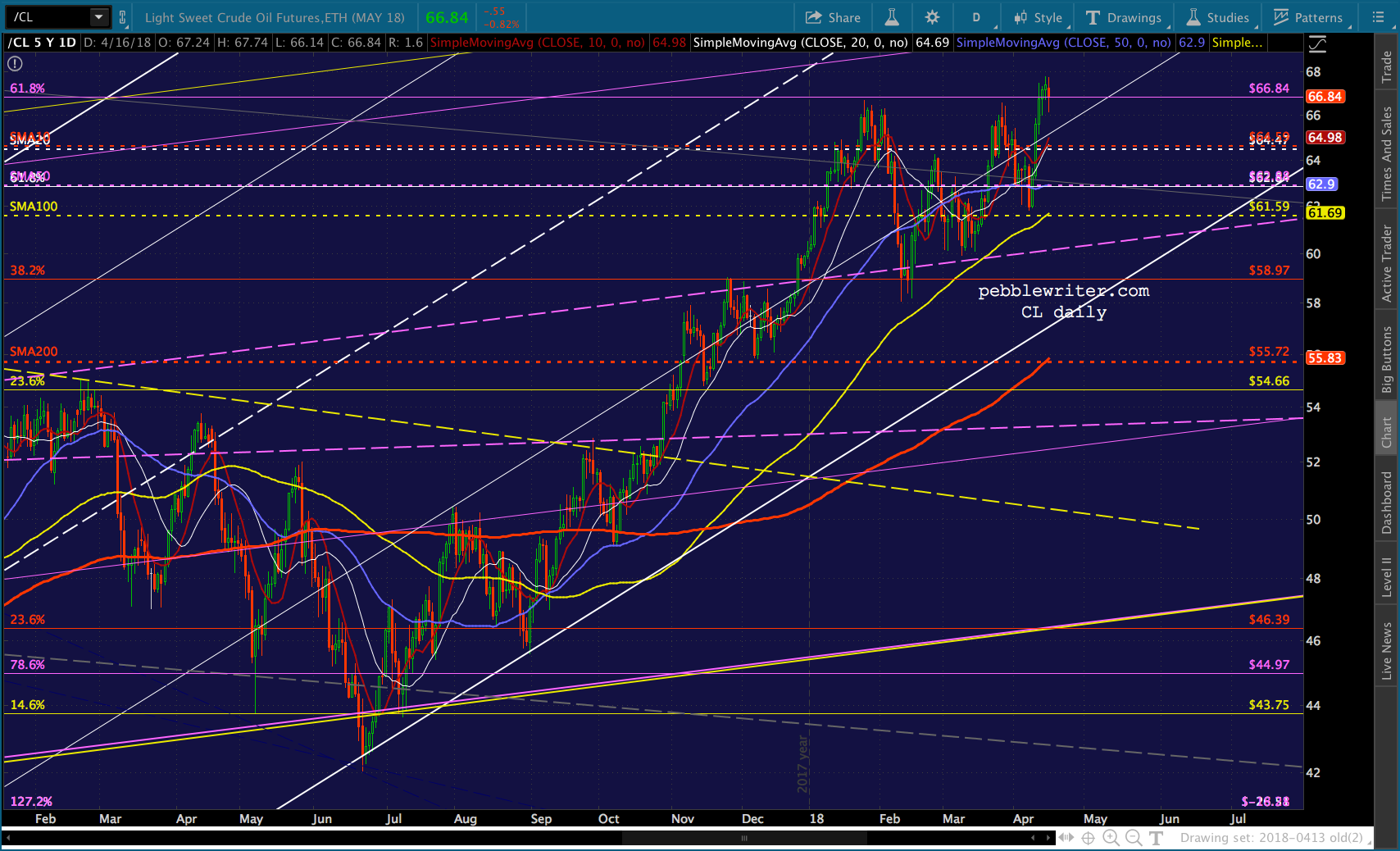Click the text drawing tool icon
This screenshot has width=1400, height=851.
(1156, 837)
